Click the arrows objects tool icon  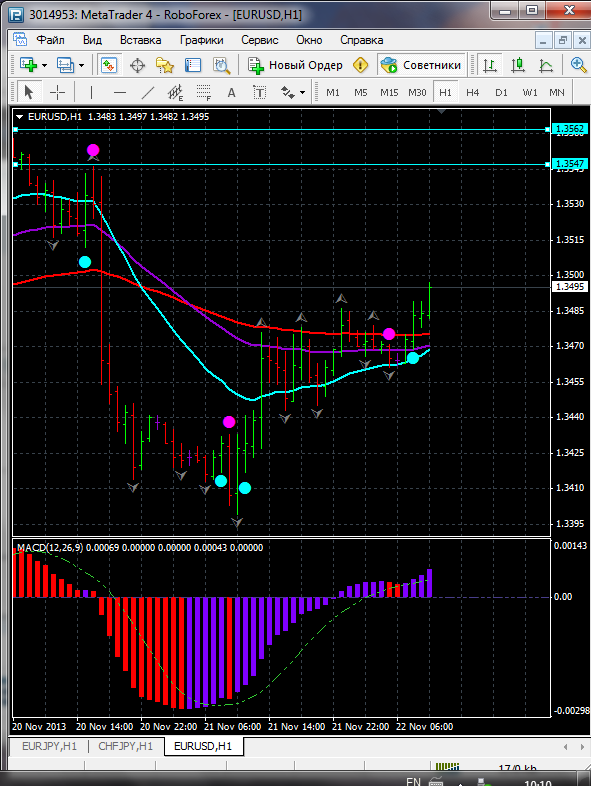[287, 92]
